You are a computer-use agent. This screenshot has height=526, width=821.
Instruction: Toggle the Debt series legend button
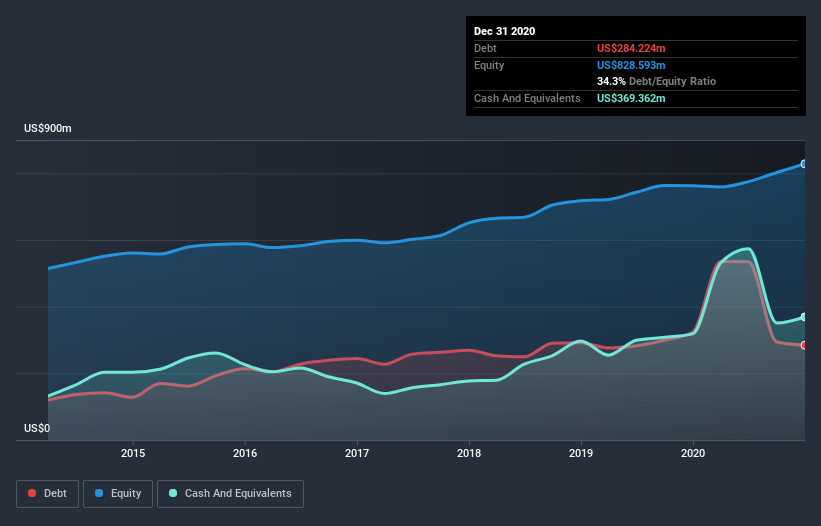pyautogui.click(x=48, y=494)
